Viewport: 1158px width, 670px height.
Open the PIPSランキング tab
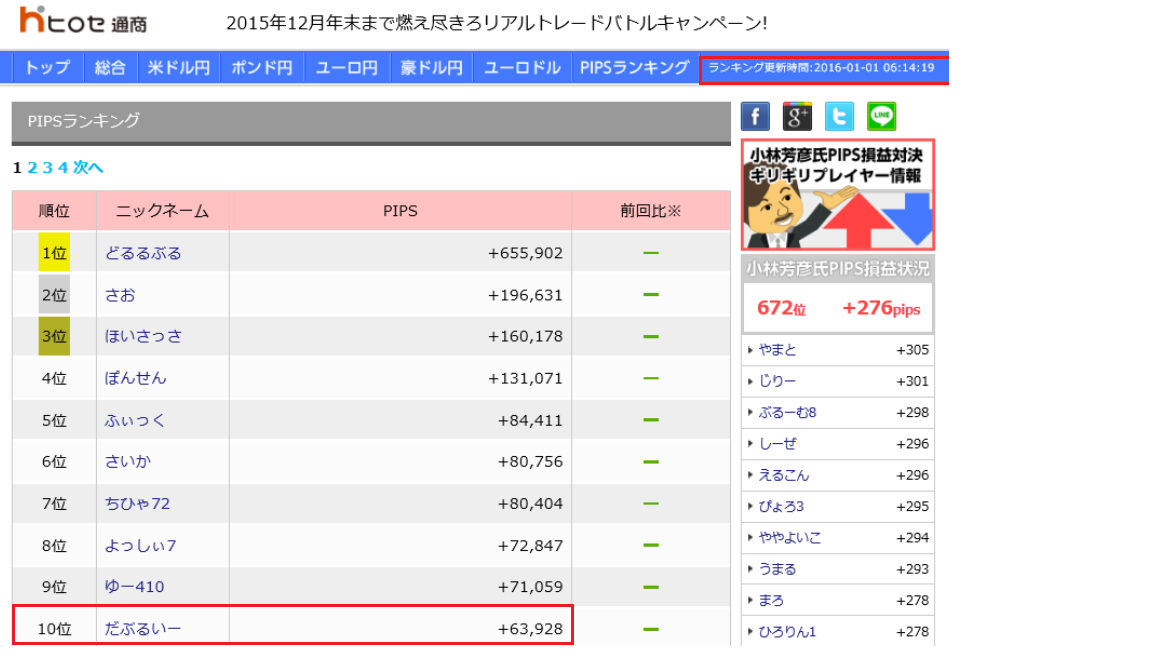point(634,68)
